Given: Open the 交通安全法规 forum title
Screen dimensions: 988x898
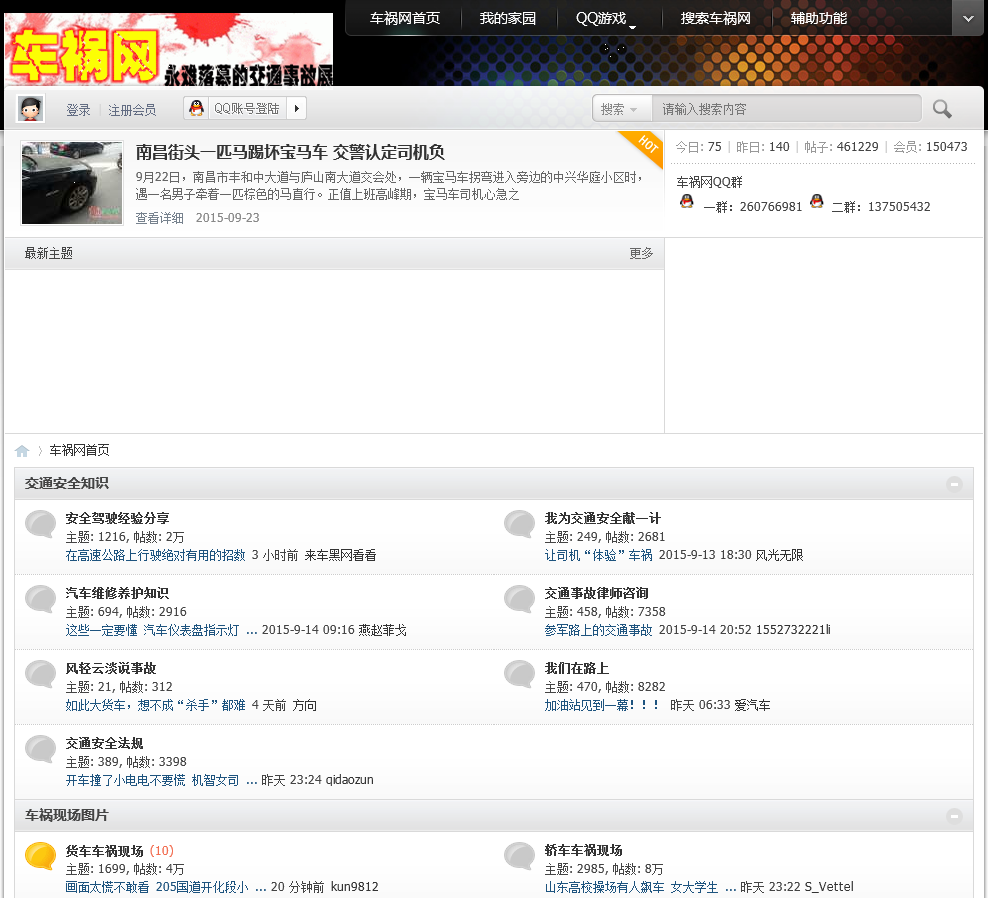Looking at the screenshot, I should pos(105,743).
